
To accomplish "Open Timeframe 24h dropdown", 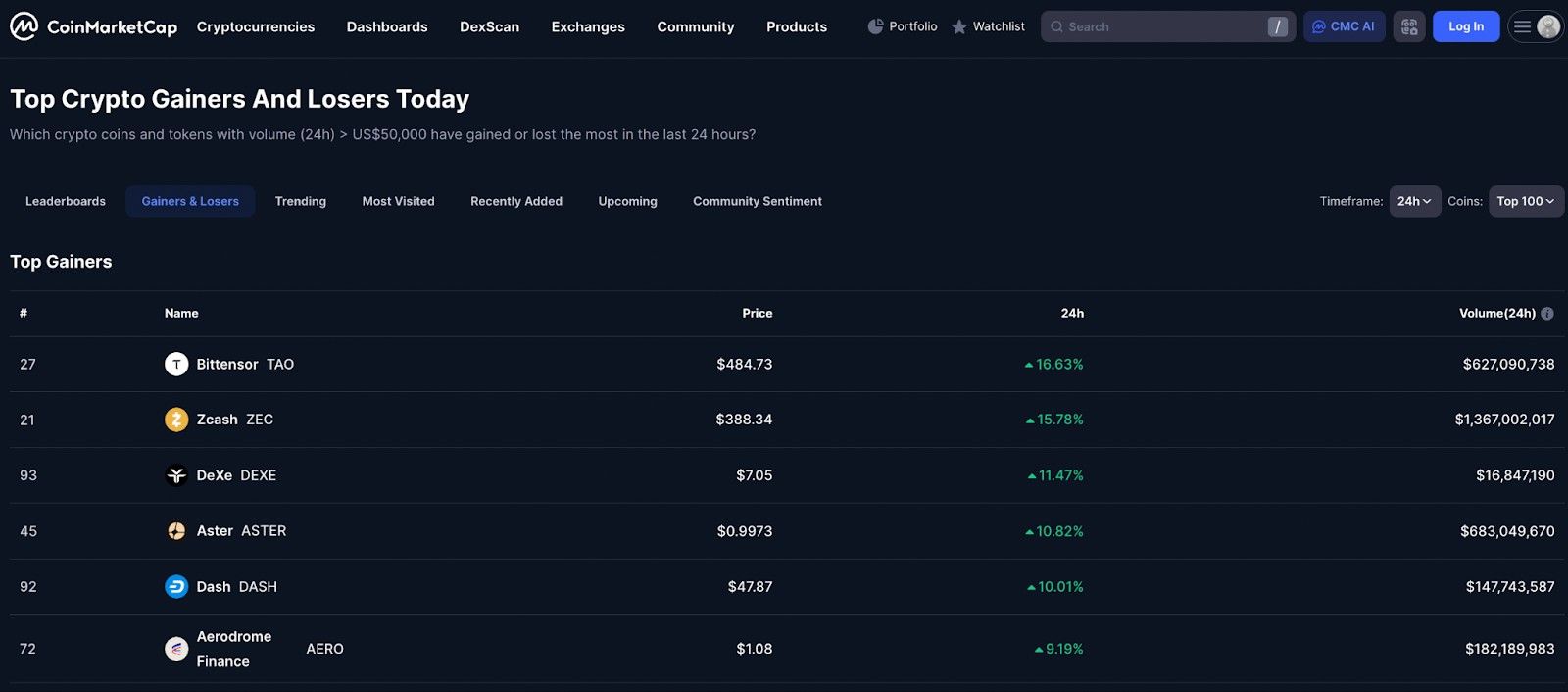I will [x=1414, y=201].
